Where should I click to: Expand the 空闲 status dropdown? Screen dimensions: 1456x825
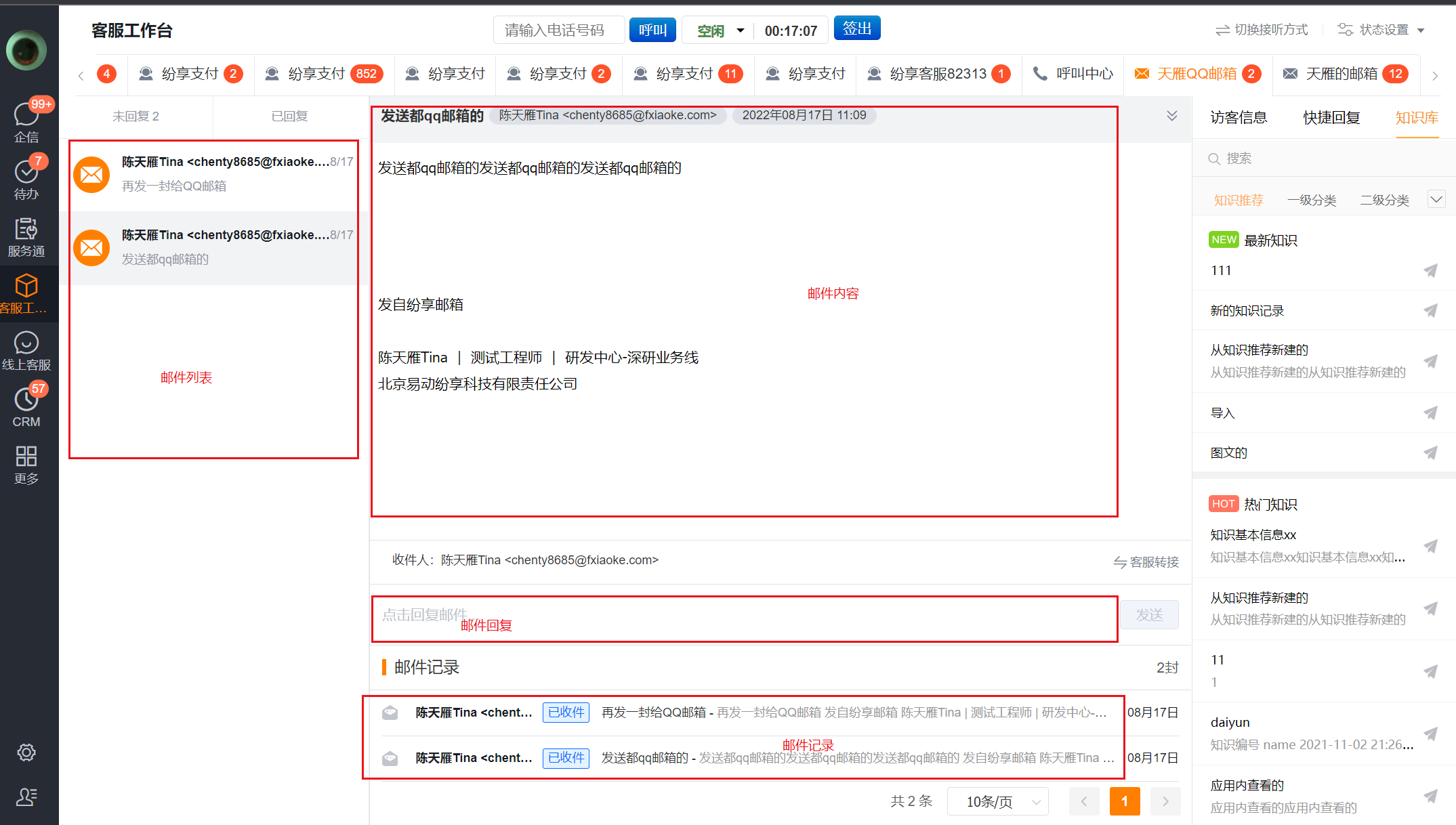pos(740,30)
